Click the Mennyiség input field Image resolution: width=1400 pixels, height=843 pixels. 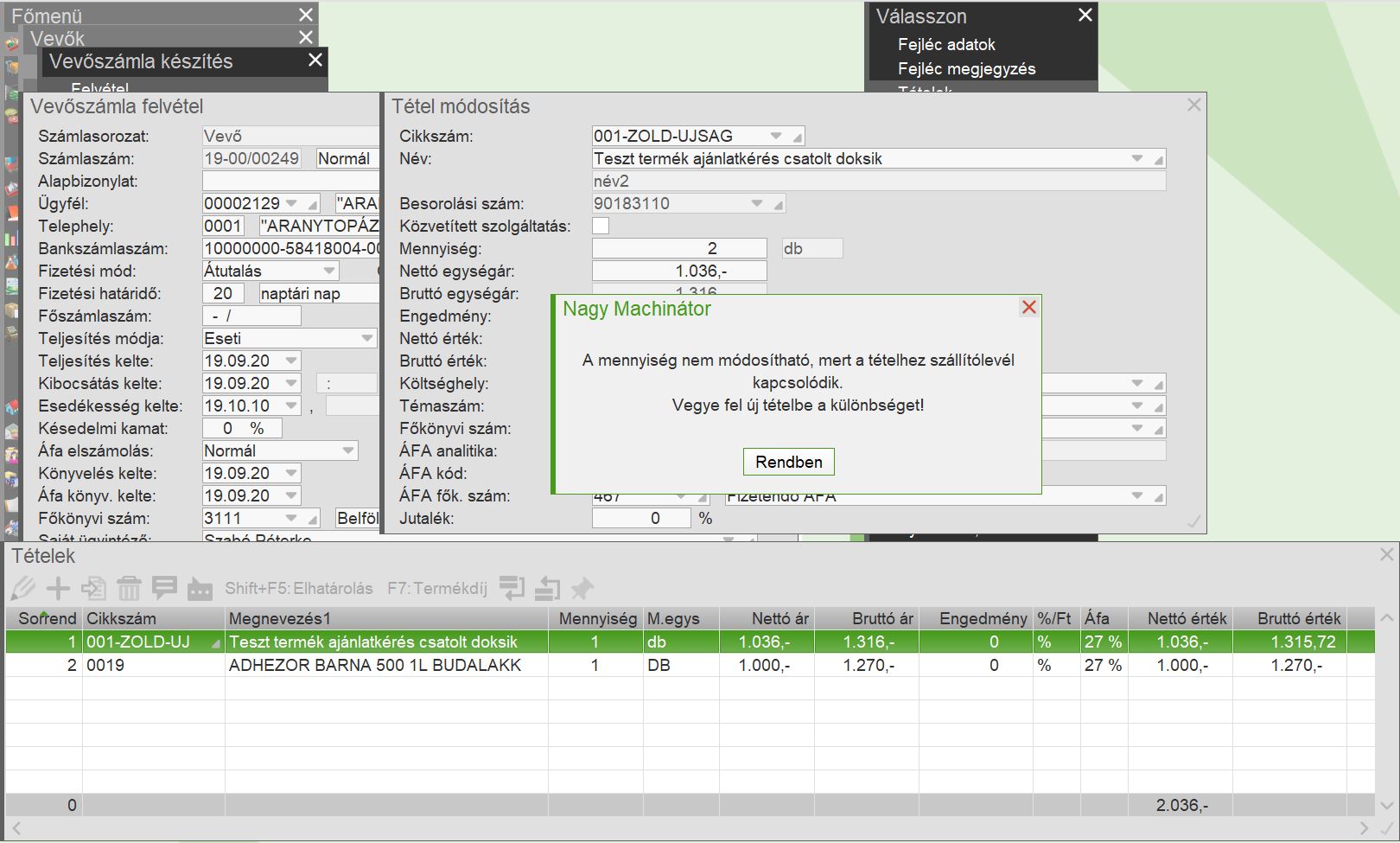[679, 249]
